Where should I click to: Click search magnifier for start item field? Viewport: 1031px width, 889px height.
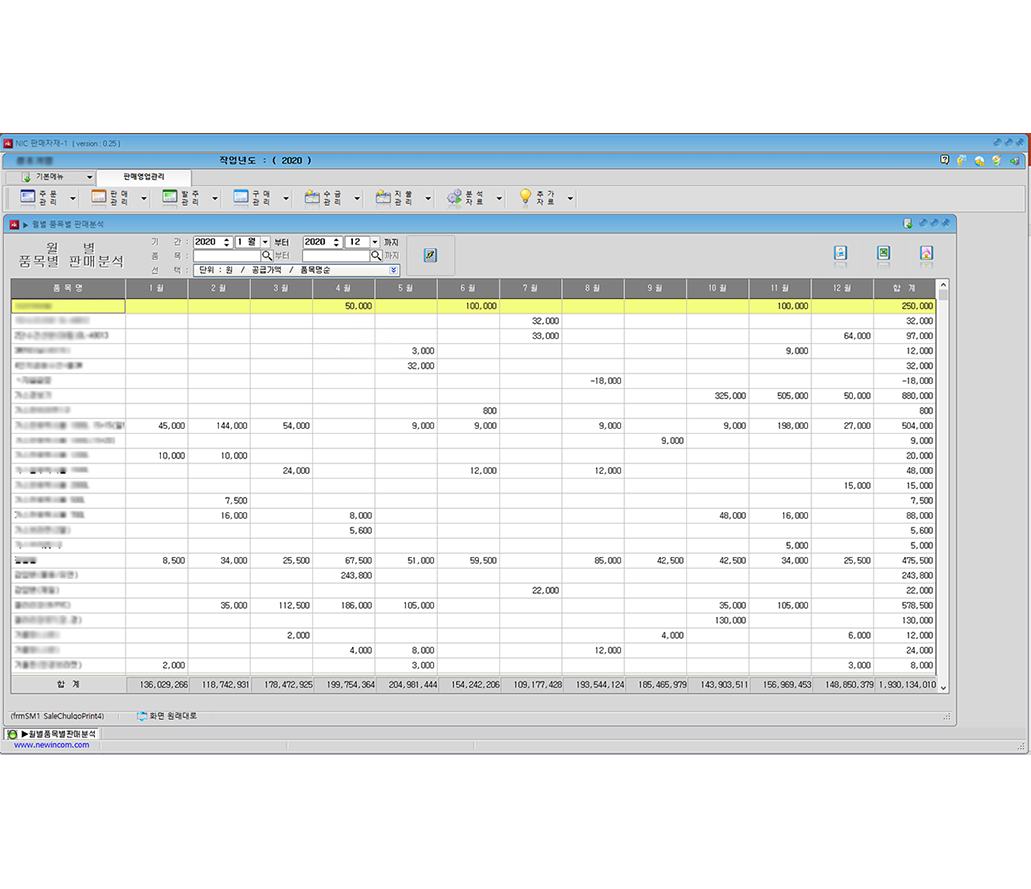click(267, 256)
